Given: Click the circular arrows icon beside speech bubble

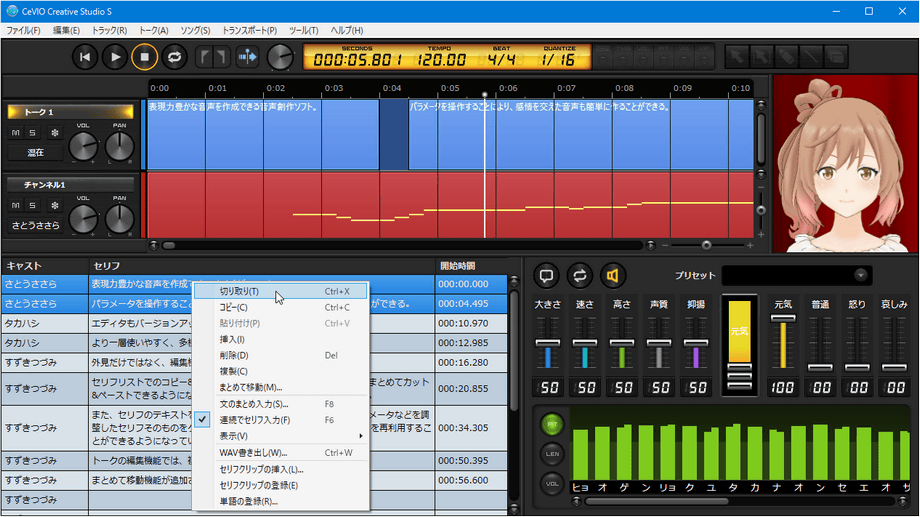Looking at the screenshot, I should pyautogui.click(x=579, y=275).
